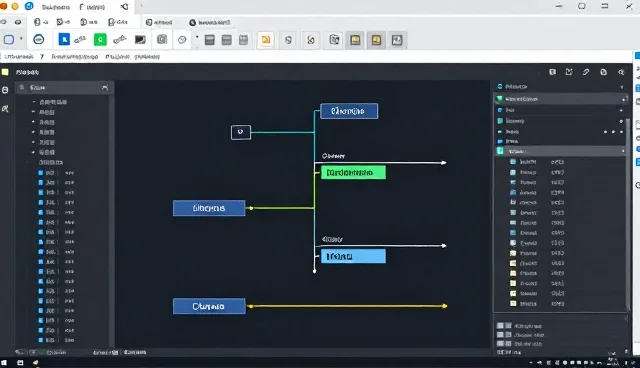640x368 pixels.
Task: Click the dark monitor-shaped toolbar icon
Action: pyautogui.click(x=140, y=40)
